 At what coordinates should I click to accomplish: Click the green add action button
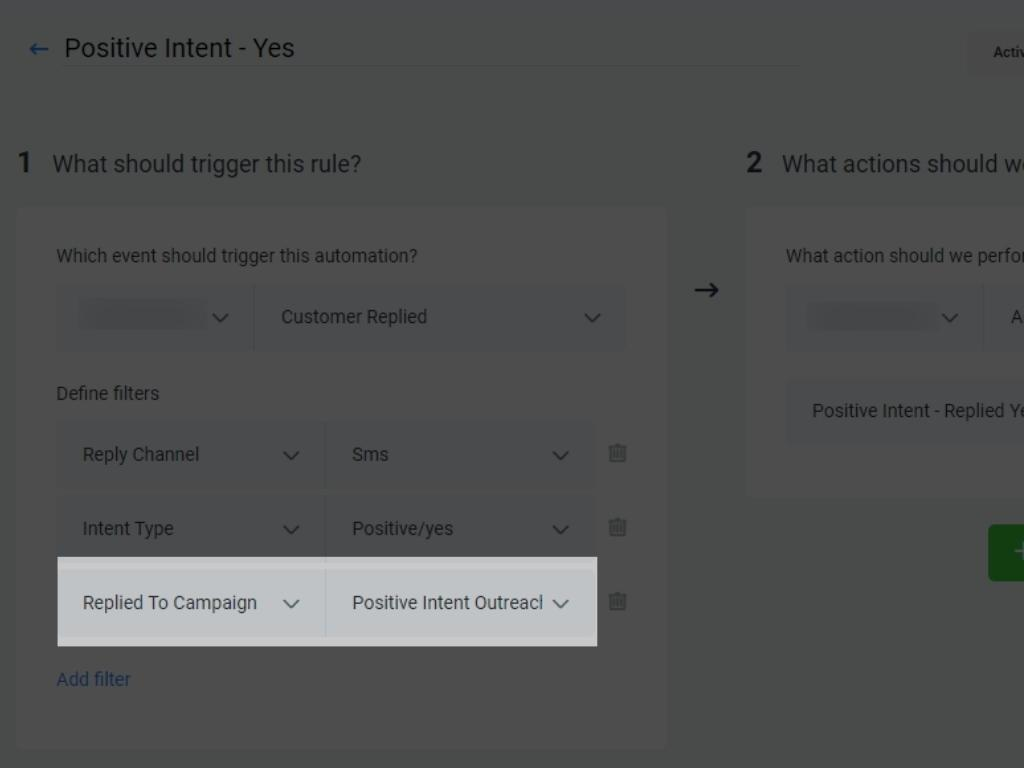pos(1006,552)
